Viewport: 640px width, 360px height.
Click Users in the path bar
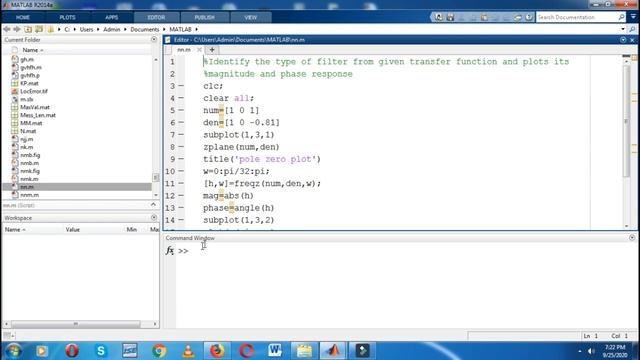[x=86, y=29]
